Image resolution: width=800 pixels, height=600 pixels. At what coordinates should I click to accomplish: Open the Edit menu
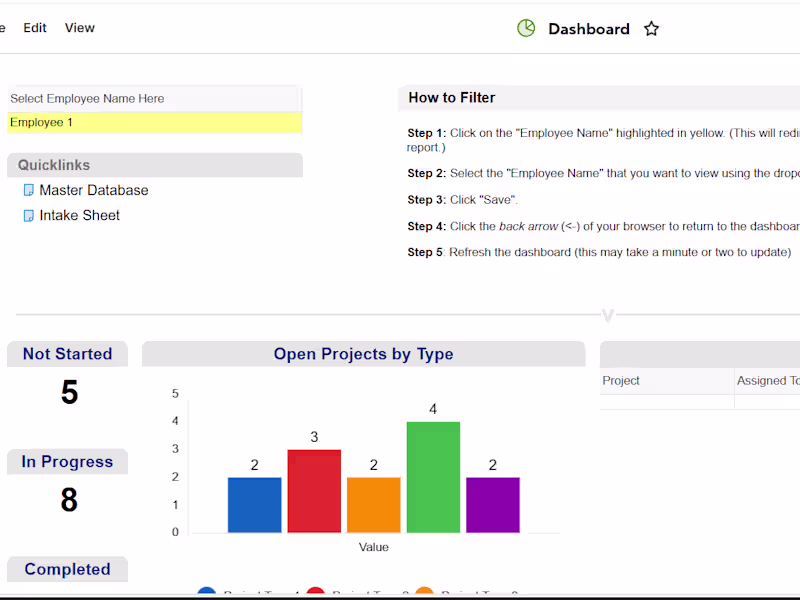click(x=35, y=27)
